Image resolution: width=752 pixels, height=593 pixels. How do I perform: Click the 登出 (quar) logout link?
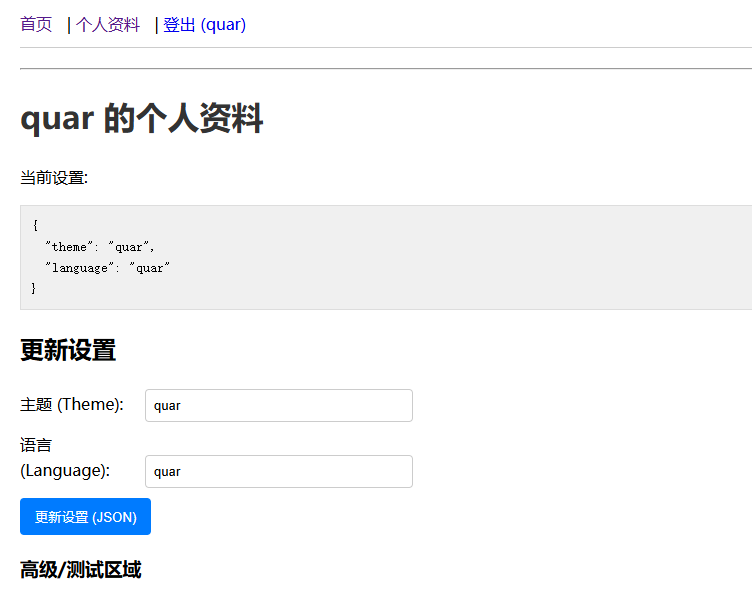click(x=204, y=25)
